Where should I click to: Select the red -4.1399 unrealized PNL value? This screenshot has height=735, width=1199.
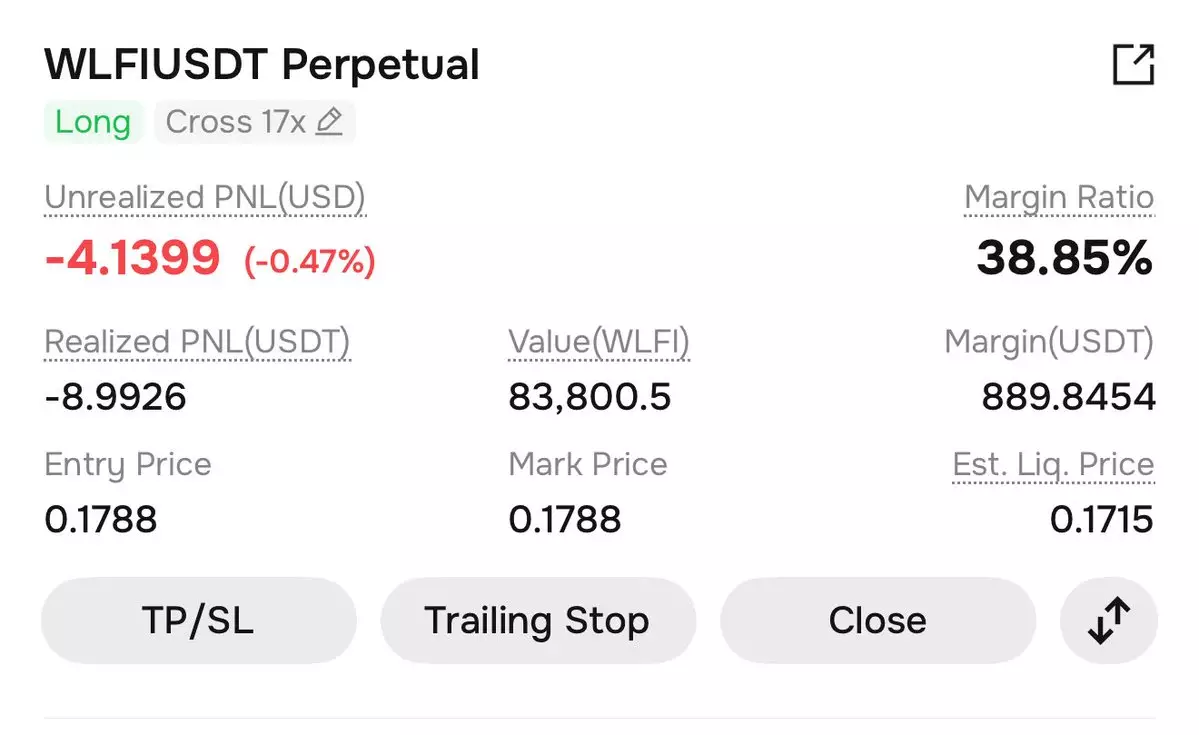coord(132,259)
